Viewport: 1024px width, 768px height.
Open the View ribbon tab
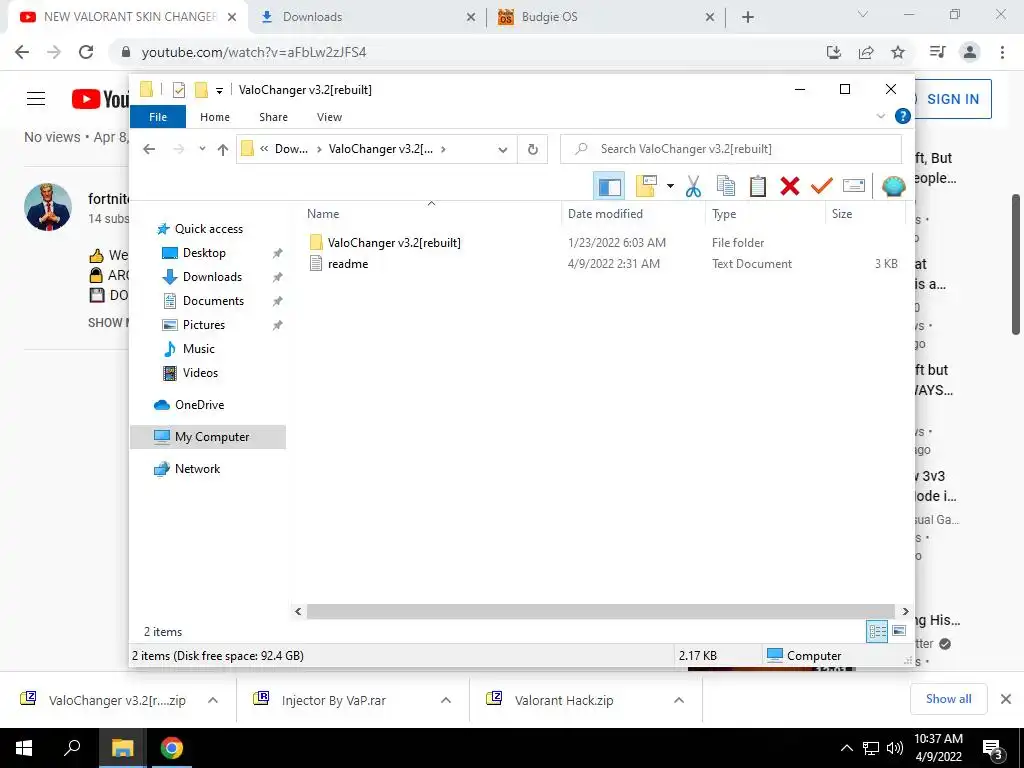[x=329, y=117]
